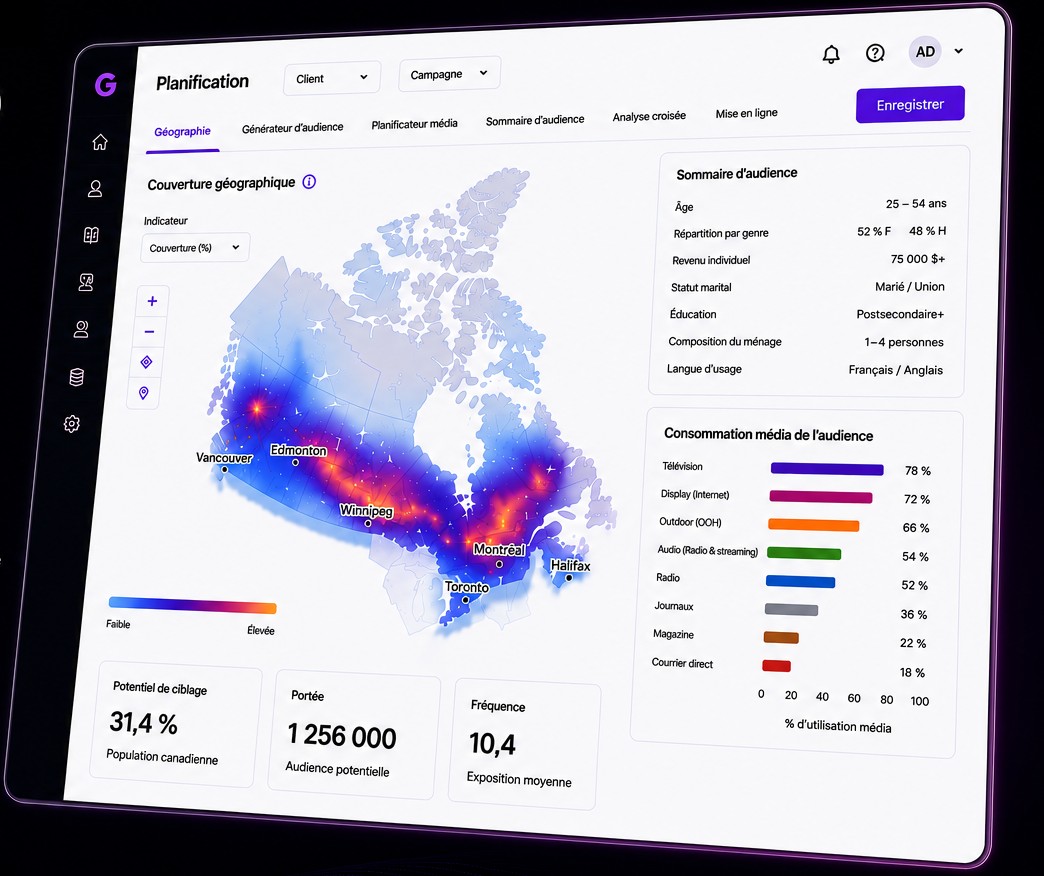Open the database stack sidebar icon
The height and width of the screenshot is (876, 1044).
click(77, 377)
